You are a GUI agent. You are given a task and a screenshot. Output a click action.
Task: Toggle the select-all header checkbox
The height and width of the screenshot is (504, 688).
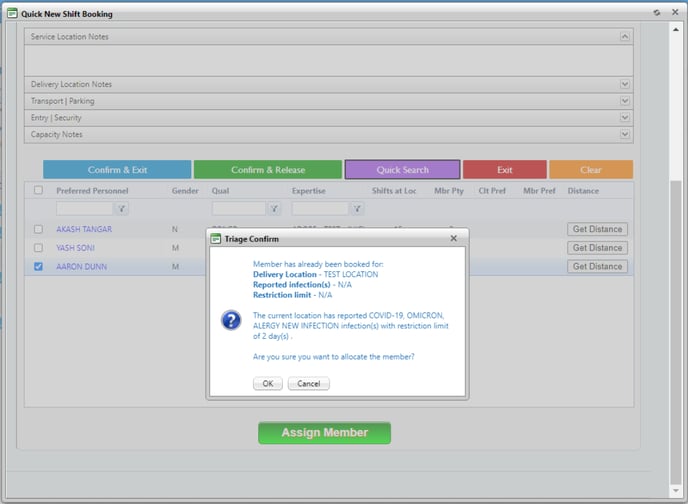tap(38, 190)
